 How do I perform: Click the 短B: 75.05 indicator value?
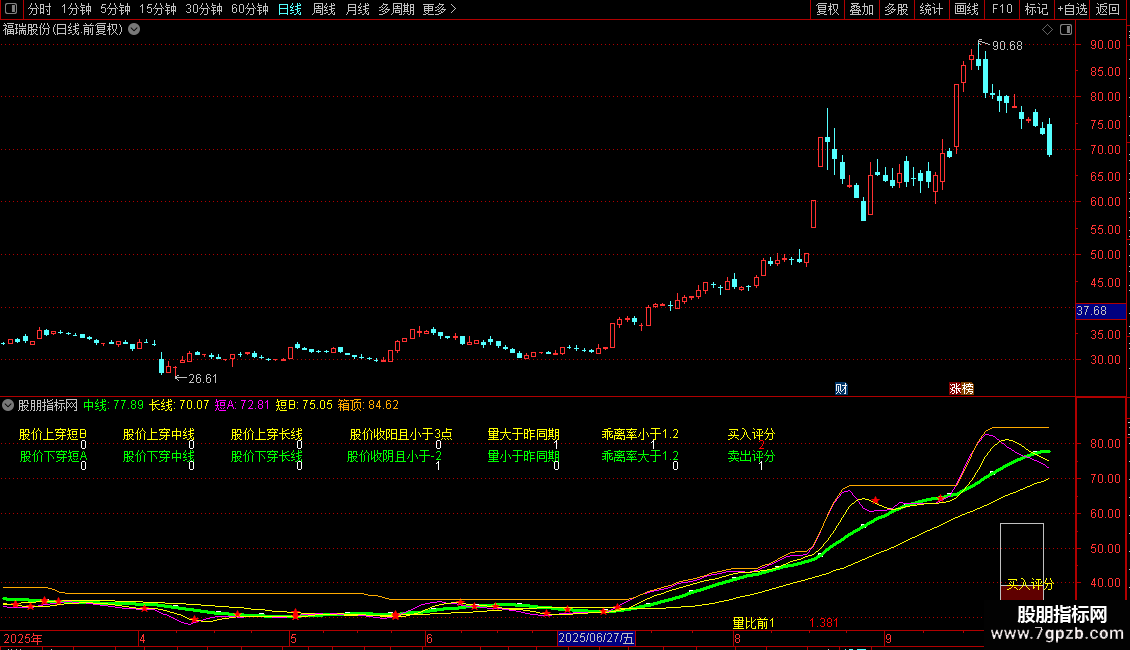[304, 405]
